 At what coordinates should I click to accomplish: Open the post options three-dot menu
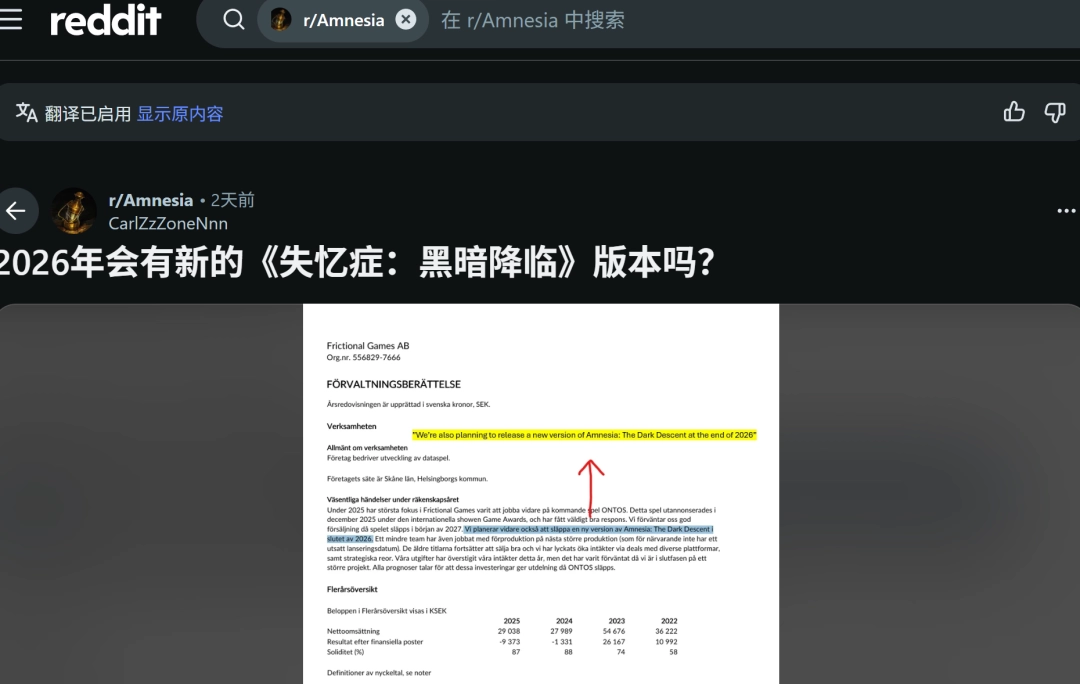point(1066,211)
